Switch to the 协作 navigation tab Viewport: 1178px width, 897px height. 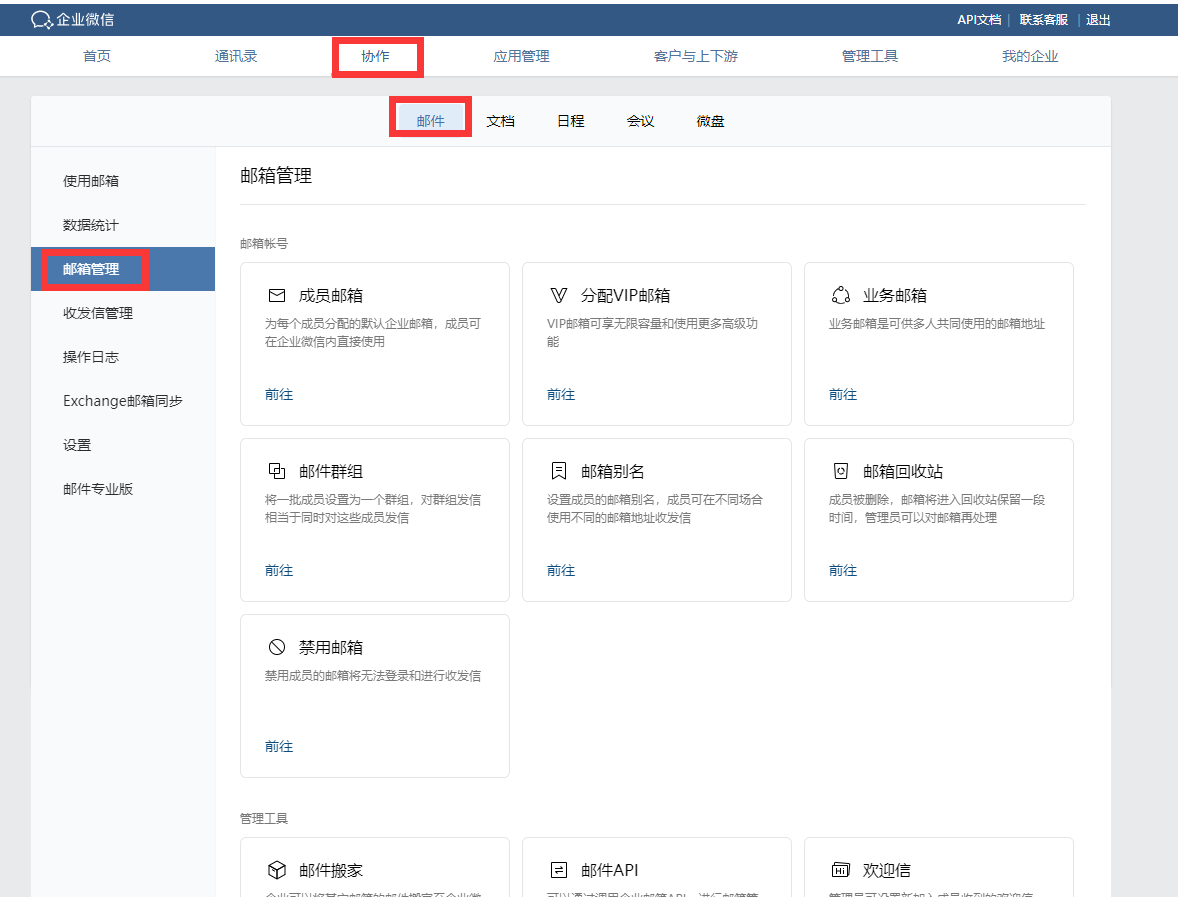pos(376,56)
